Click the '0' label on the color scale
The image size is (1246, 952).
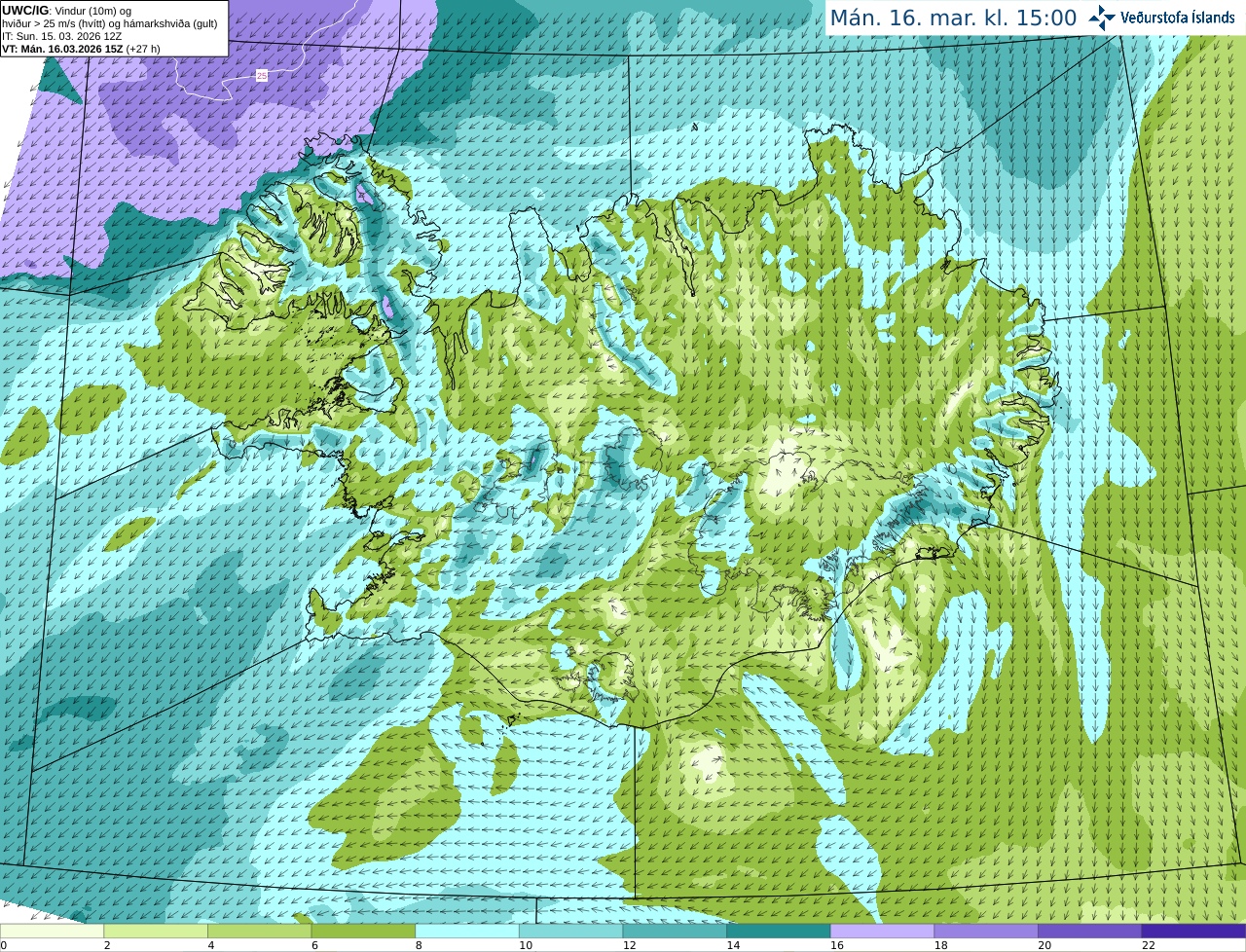[4, 945]
